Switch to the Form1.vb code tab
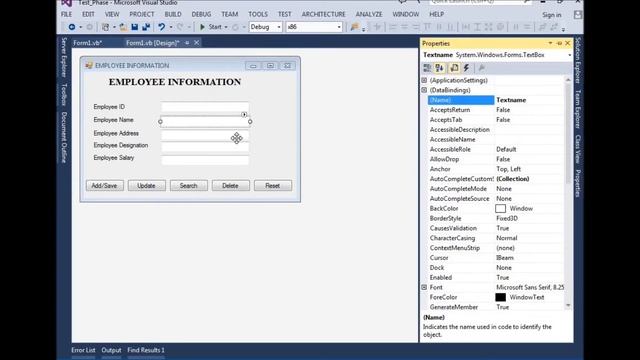This screenshot has height=360, width=640. (88, 43)
